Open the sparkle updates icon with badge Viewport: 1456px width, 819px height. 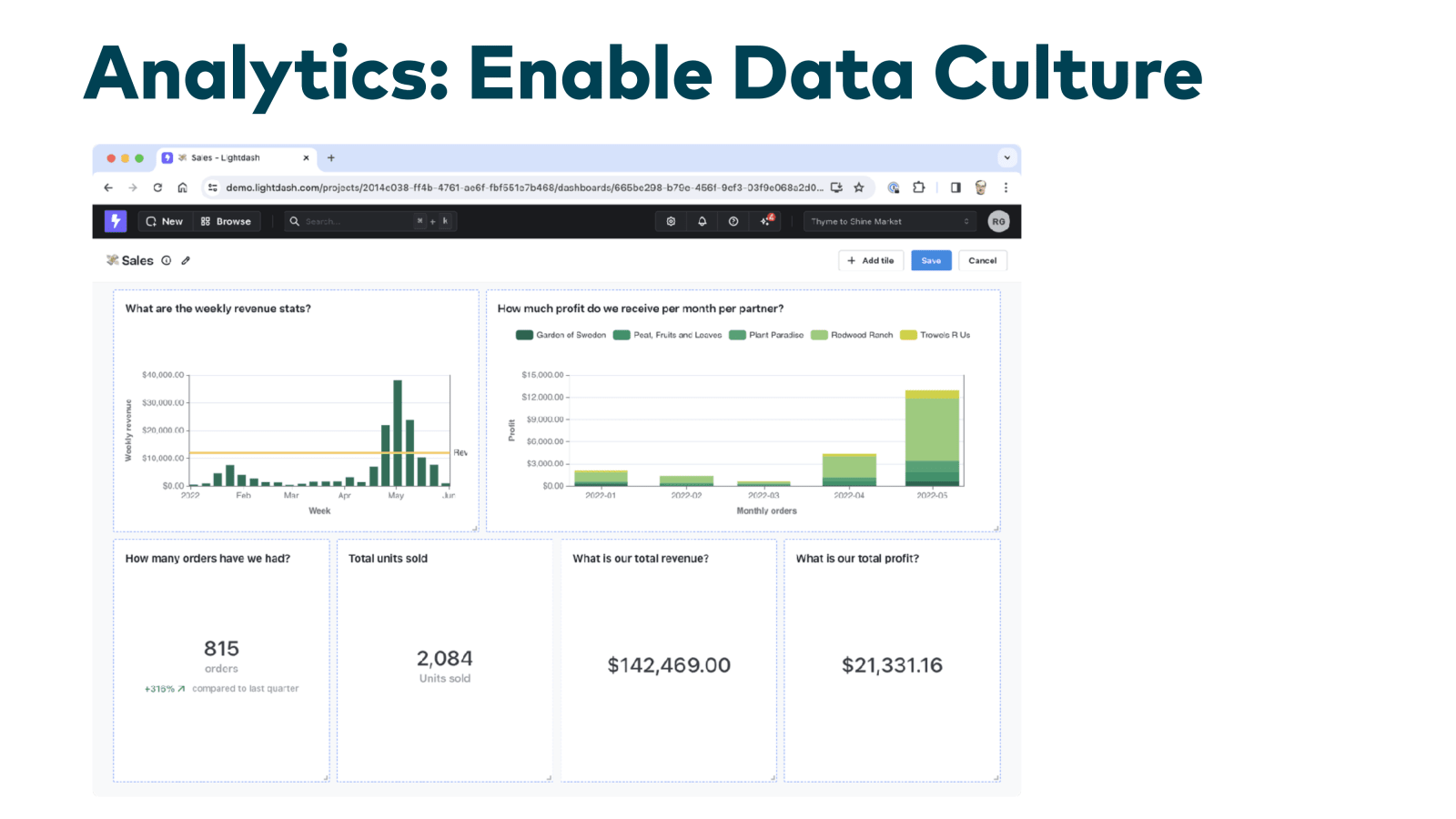tap(767, 220)
